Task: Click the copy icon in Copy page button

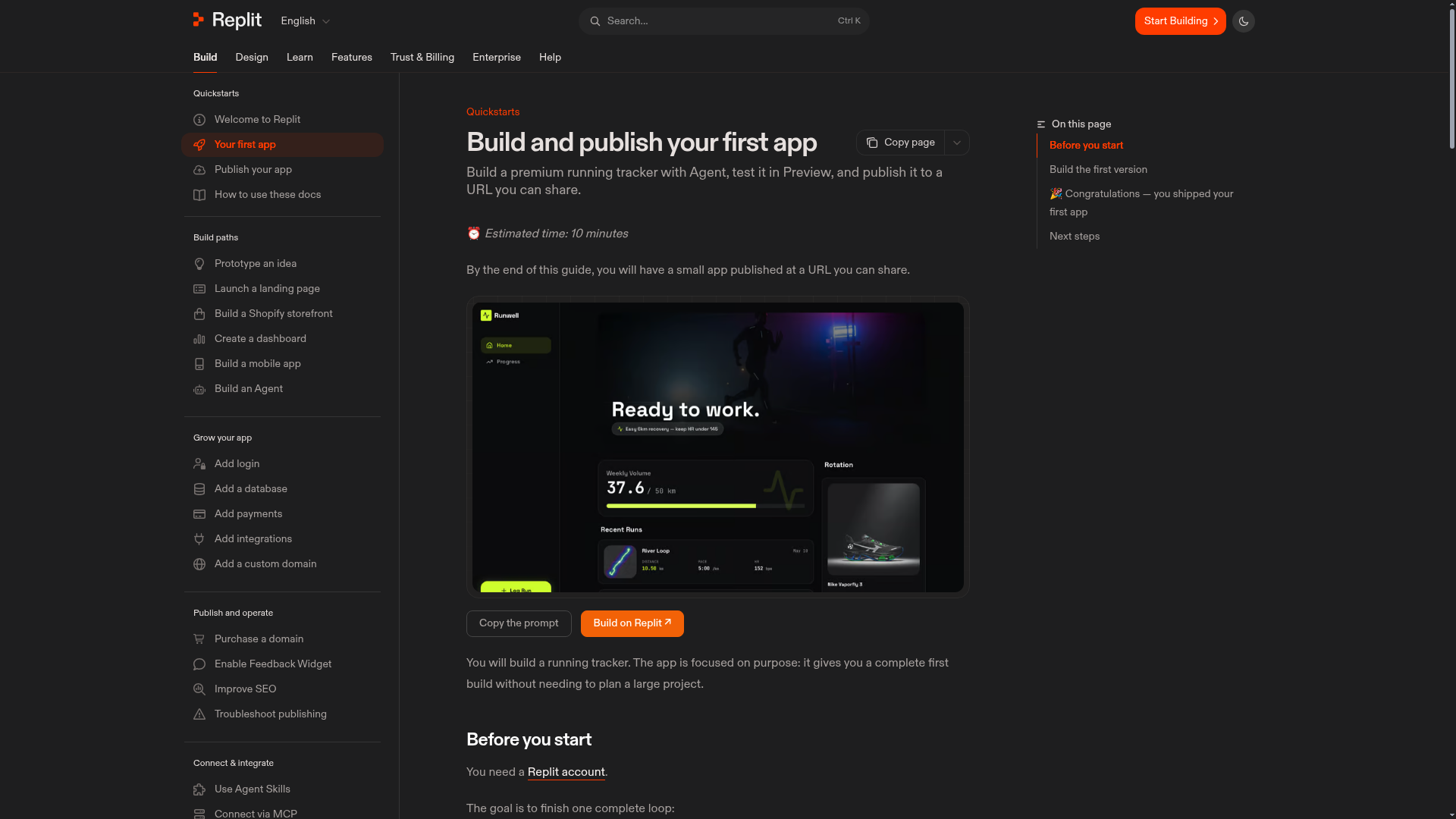Action: coord(872,143)
